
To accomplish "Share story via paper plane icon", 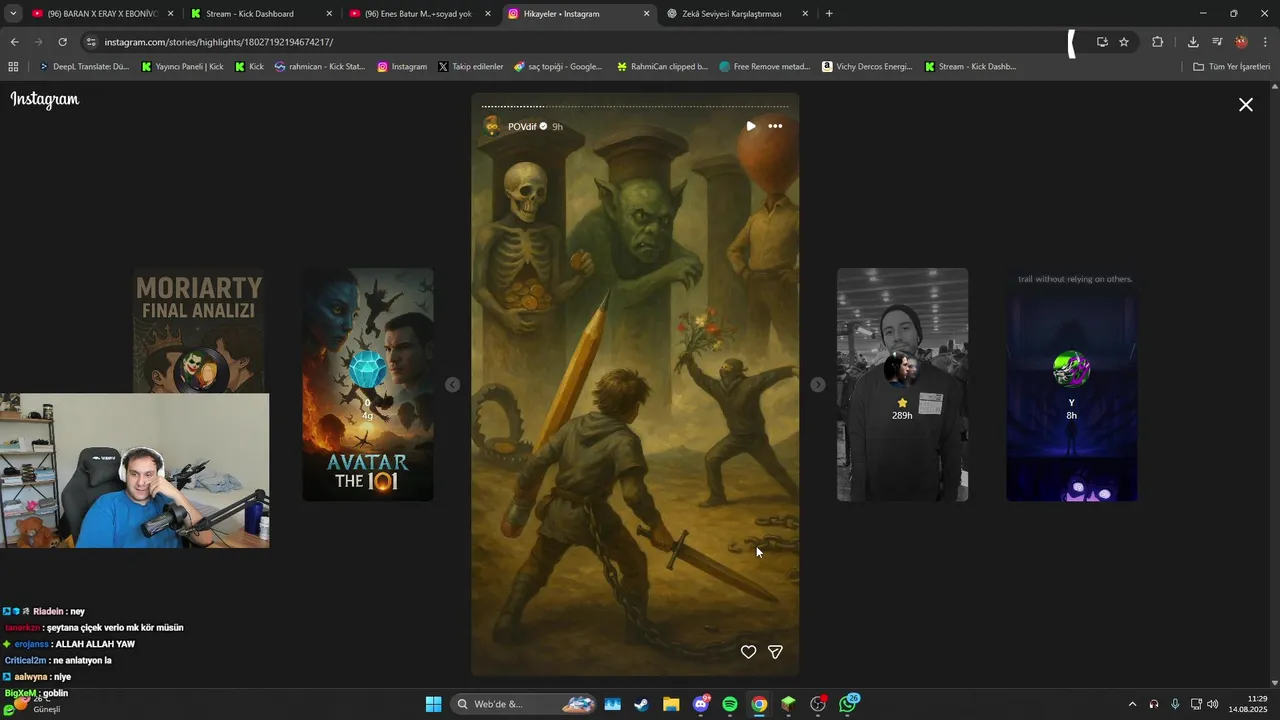I will click(x=775, y=652).
